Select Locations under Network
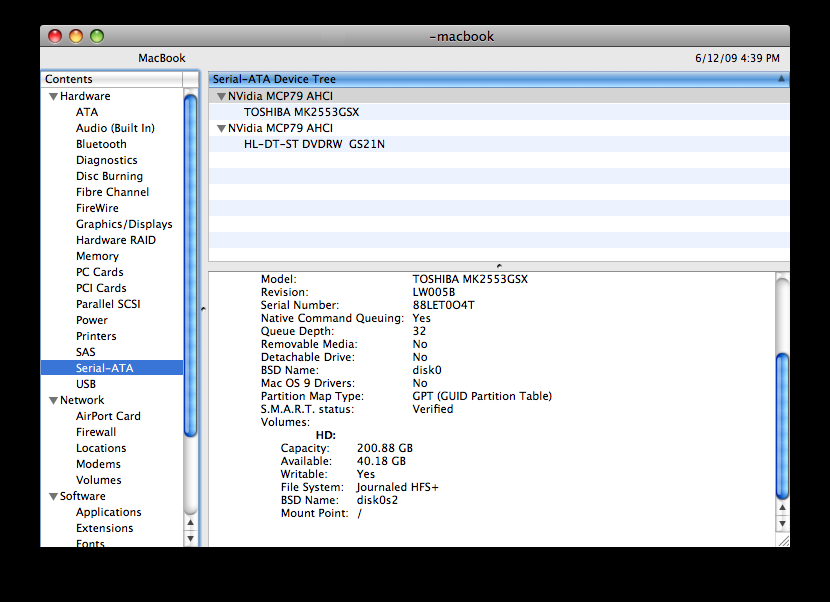The width and height of the screenshot is (830, 602). click(101, 448)
